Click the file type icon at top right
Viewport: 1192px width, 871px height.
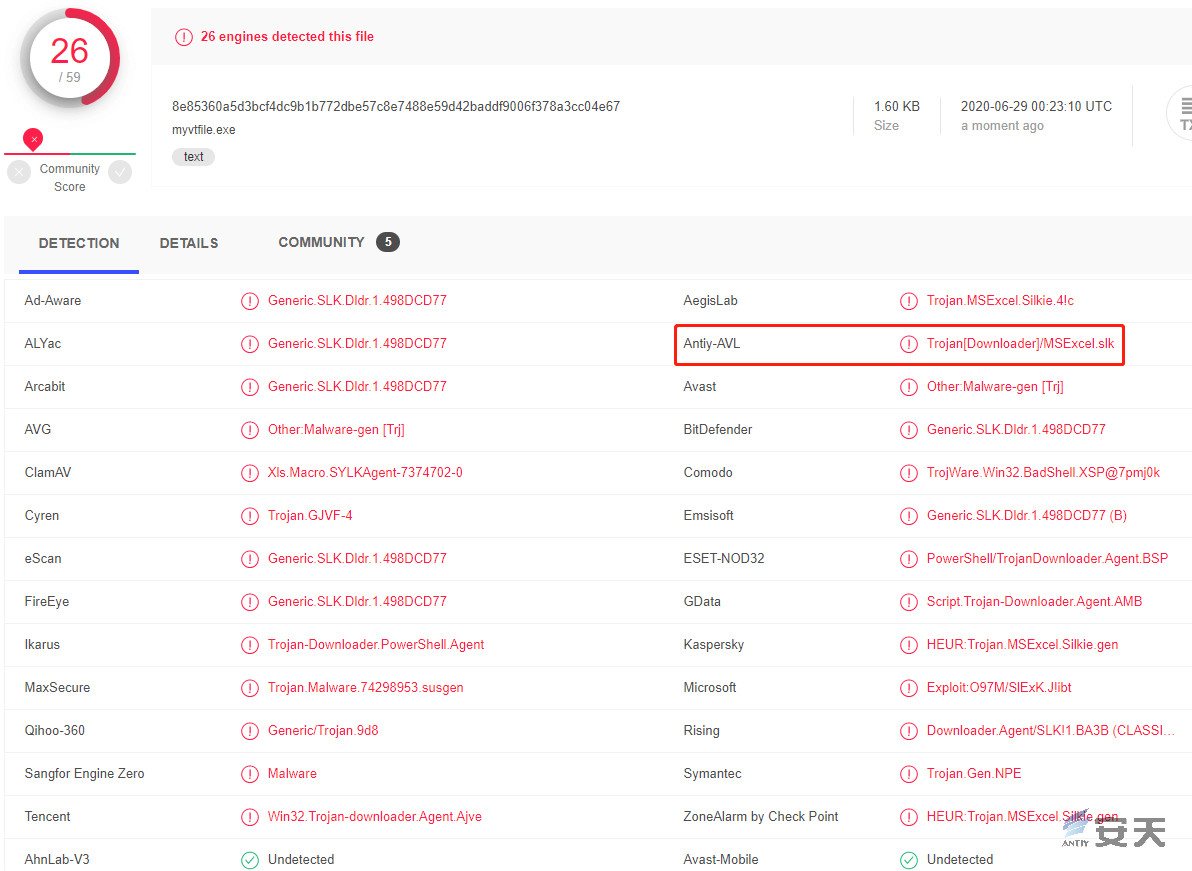pos(1181,112)
